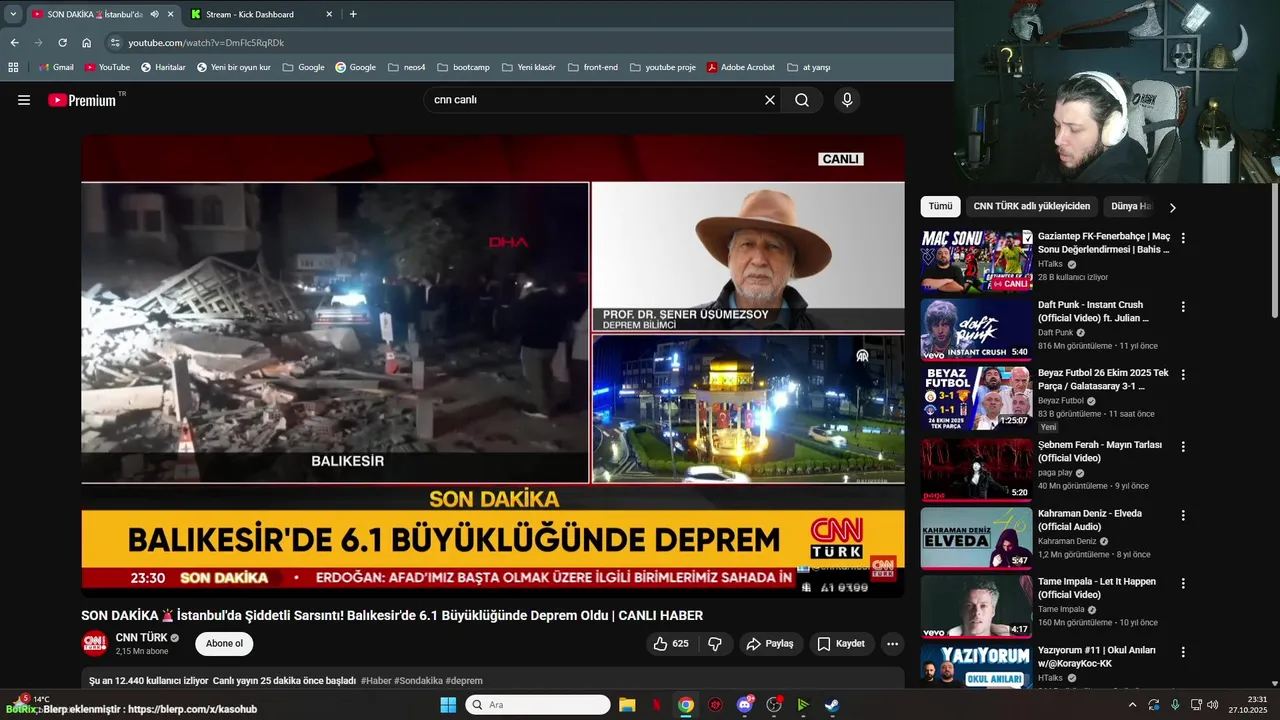Open Discord from the taskbar
The image size is (1280, 720).
click(x=745, y=705)
